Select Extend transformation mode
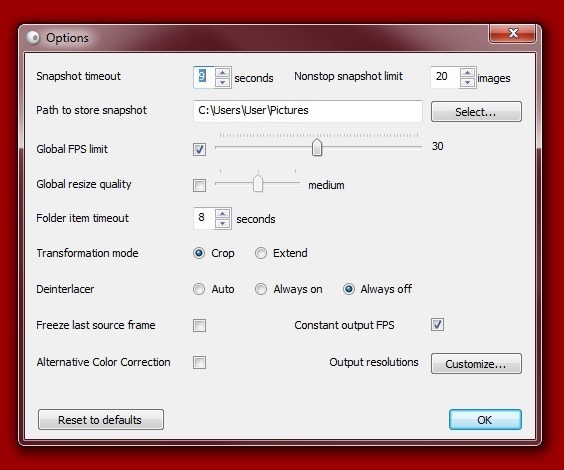 [261, 253]
